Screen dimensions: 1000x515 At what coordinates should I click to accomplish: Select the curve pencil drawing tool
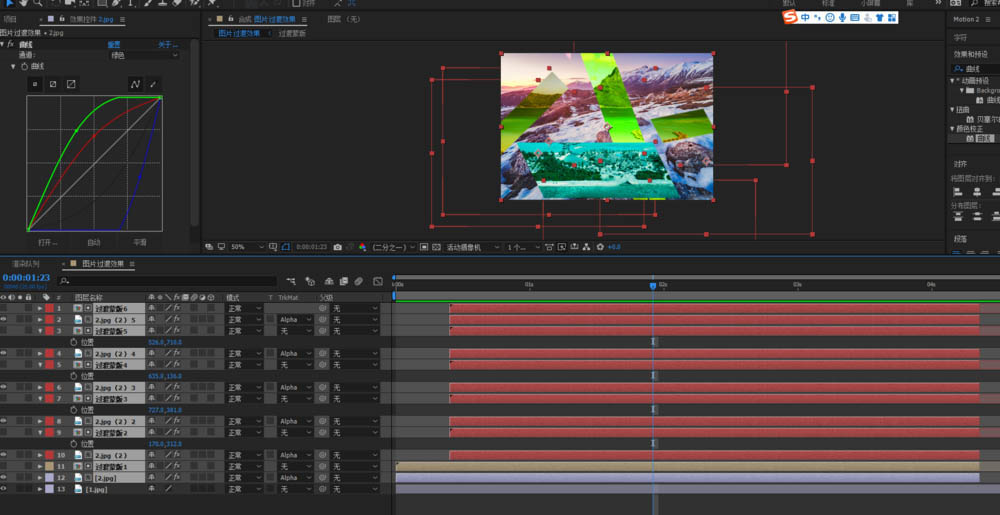pos(153,84)
